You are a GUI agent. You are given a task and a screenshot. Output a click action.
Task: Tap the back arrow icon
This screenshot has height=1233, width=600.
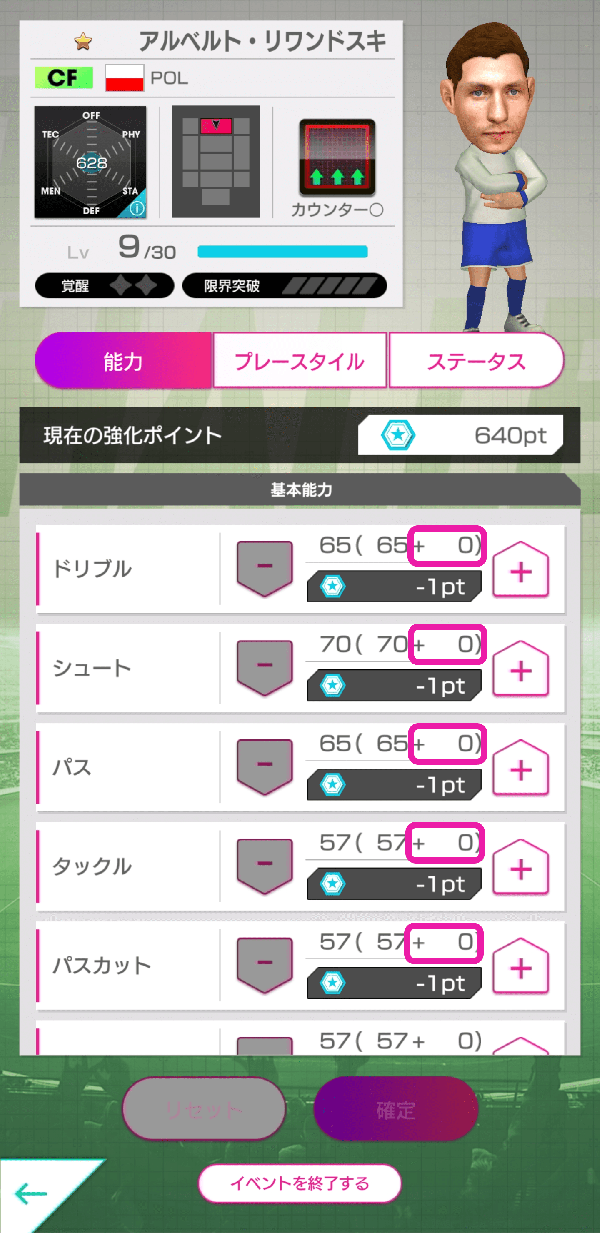(x=33, y=1192)
